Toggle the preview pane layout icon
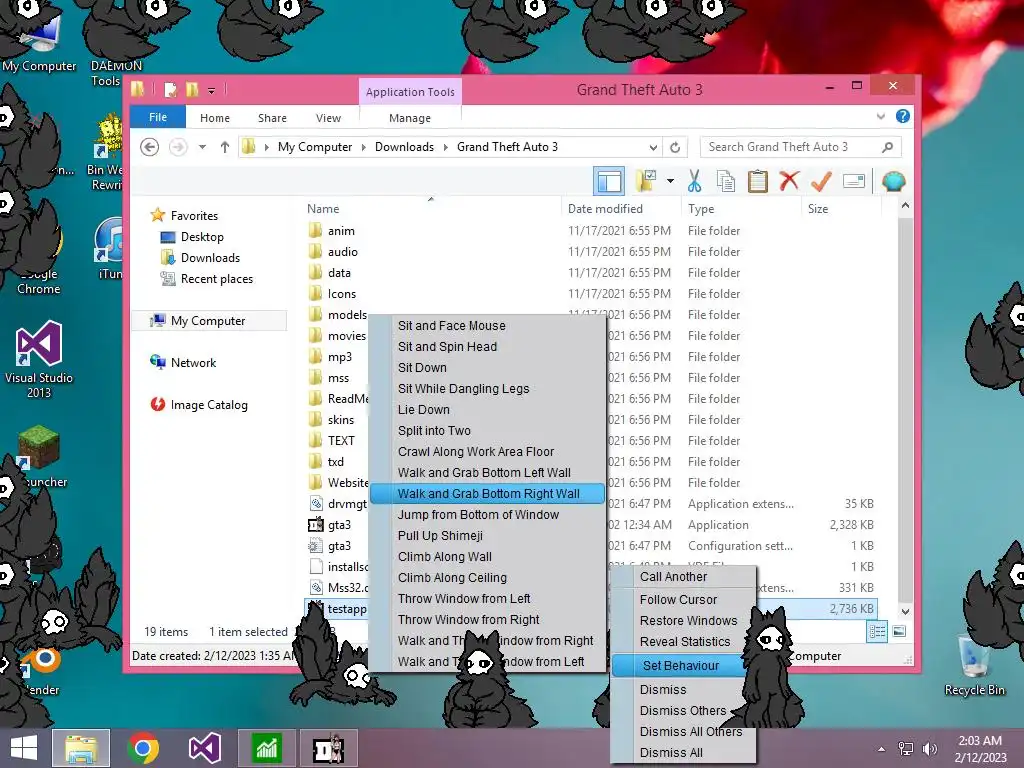This screenshot has width=1024, height=768. click(609, 181)
